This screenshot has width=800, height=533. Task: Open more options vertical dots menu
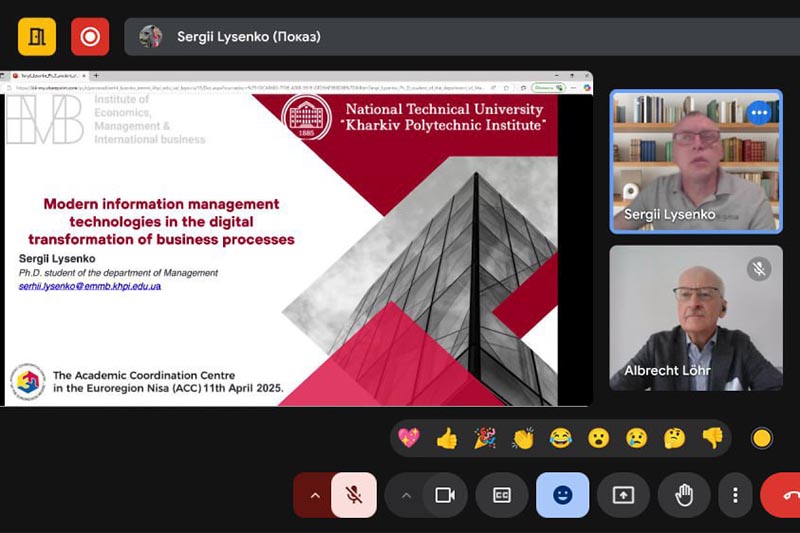pyautogui.click(x=735, y=495)
